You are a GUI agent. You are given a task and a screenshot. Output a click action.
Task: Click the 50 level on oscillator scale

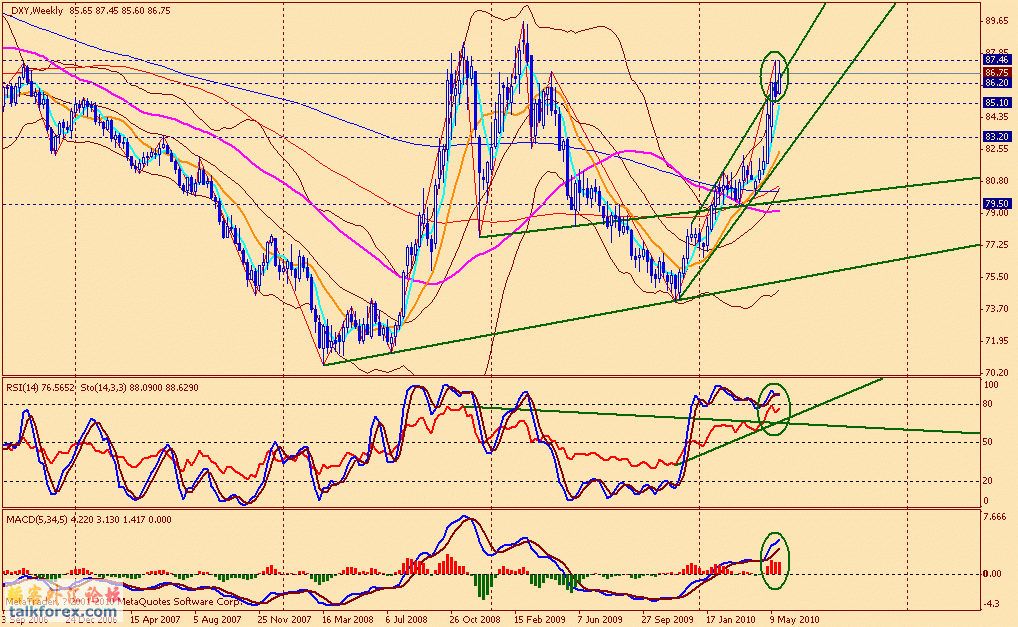coord(989,442)
